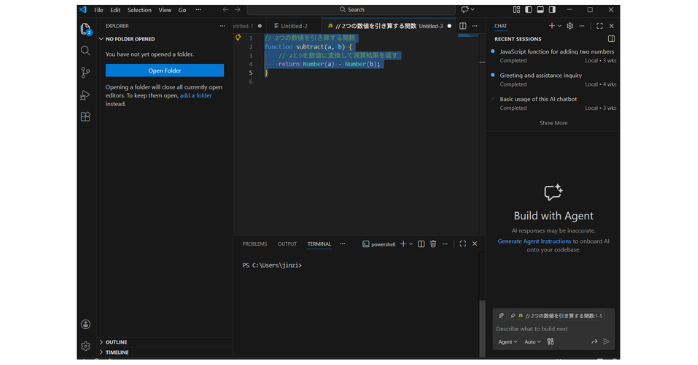Switch to the Problems panel tab
698x365 pixels.
click(x=255, y=244)
